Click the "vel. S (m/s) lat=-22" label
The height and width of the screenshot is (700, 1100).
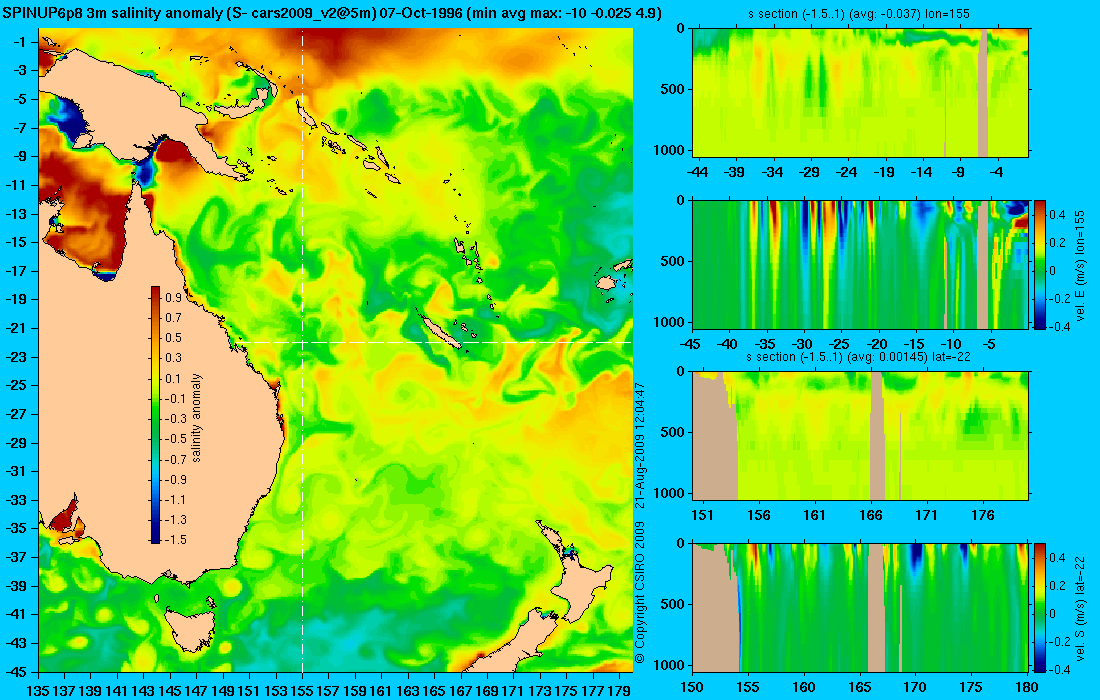point(1080,607)
